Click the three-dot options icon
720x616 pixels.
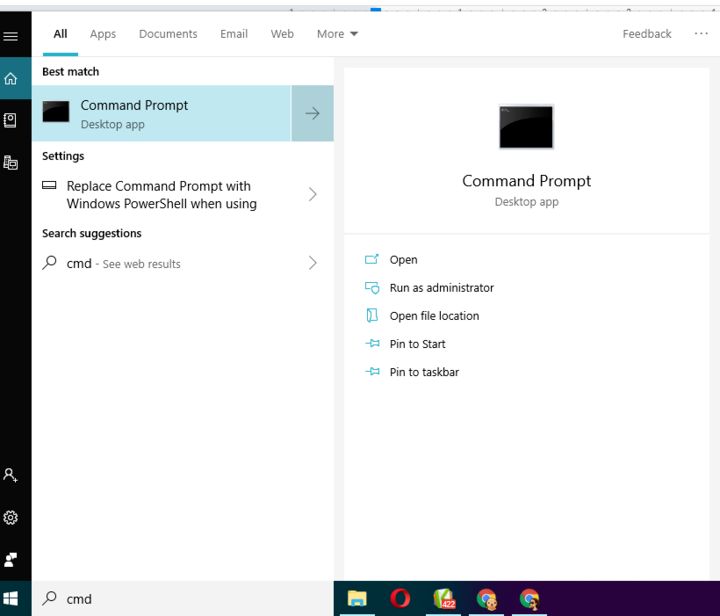[701, 34]
